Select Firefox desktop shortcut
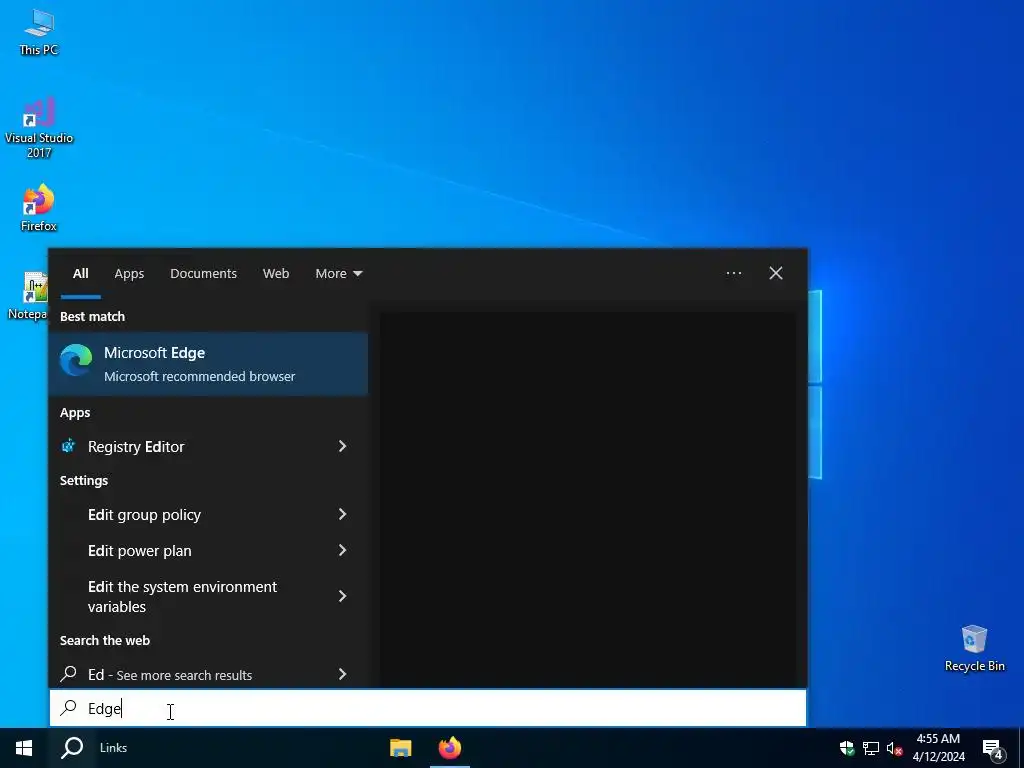Screen dimensions: 1024x768 click(39, 208)
